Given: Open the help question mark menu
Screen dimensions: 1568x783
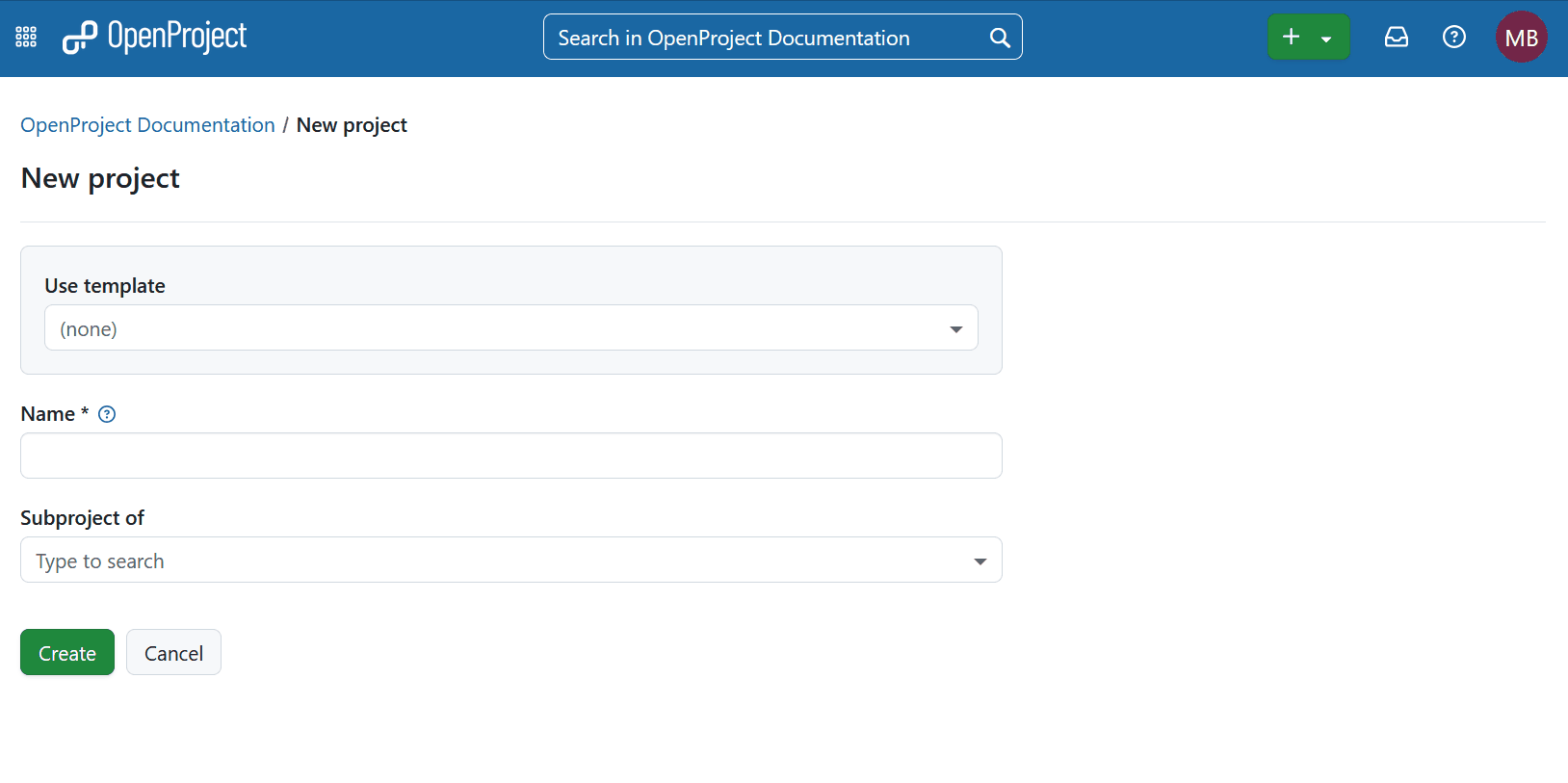Looking at the screenshot, I should click(x=1453, y=38).
